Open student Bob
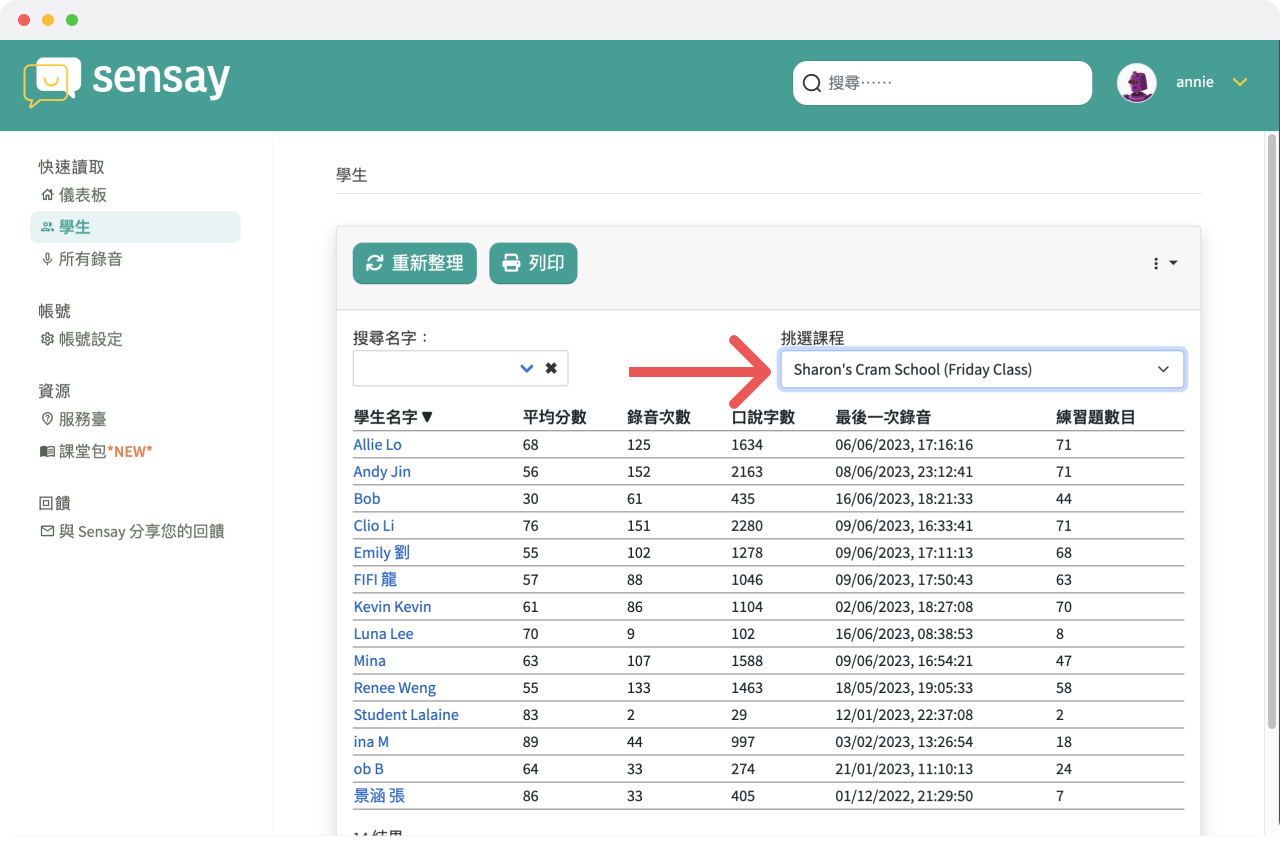Viewport: 1280px width, 850px height. 367,498
